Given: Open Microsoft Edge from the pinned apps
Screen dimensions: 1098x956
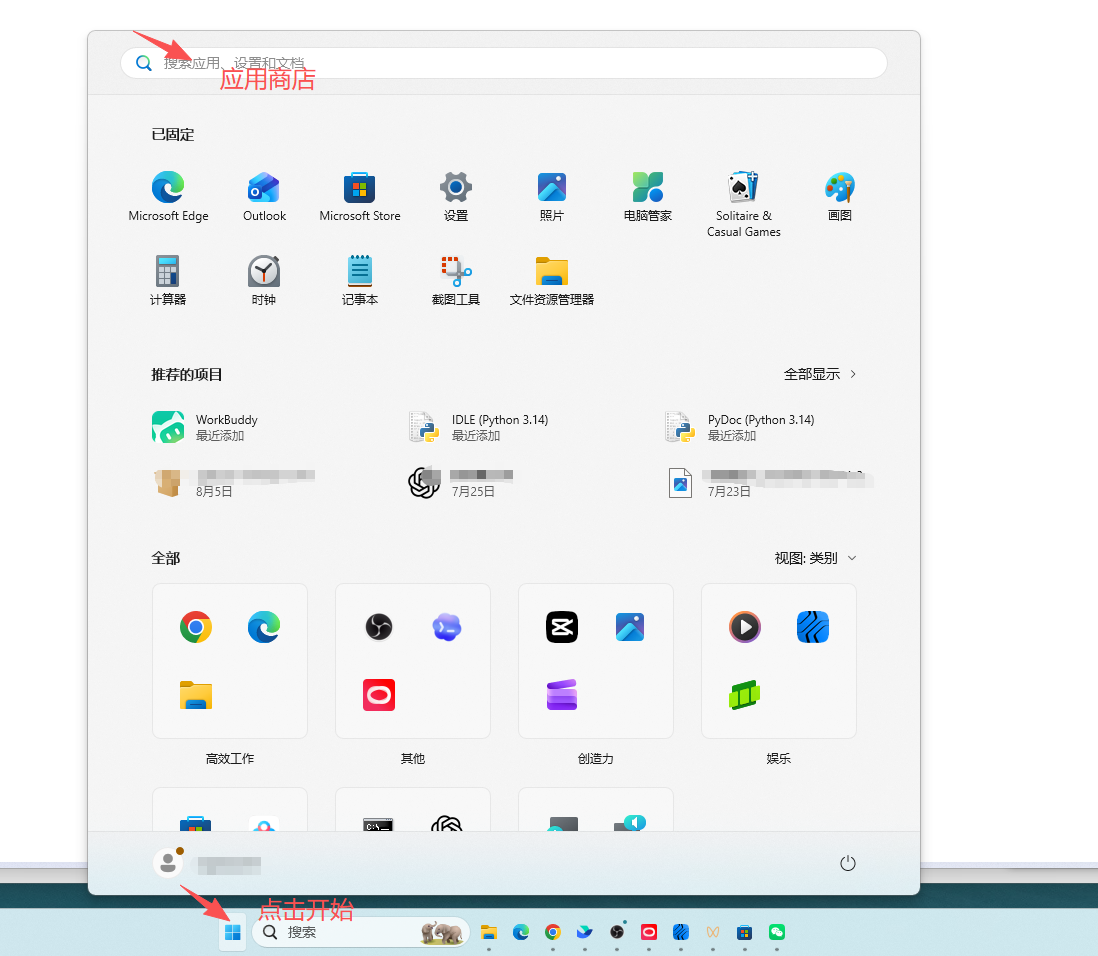Looking at the screenshot, I should click(168, 197).
